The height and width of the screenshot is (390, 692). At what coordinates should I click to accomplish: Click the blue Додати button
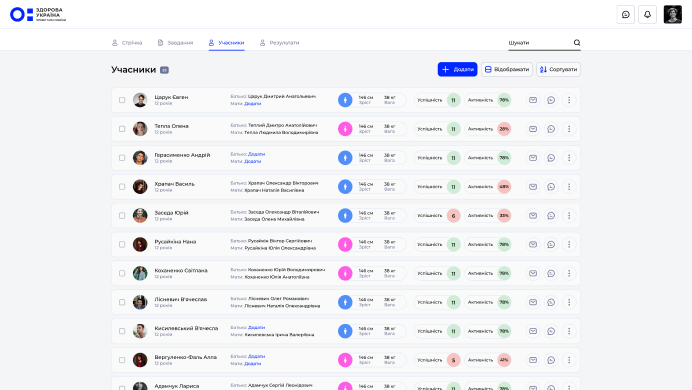(x=457, y=69)
